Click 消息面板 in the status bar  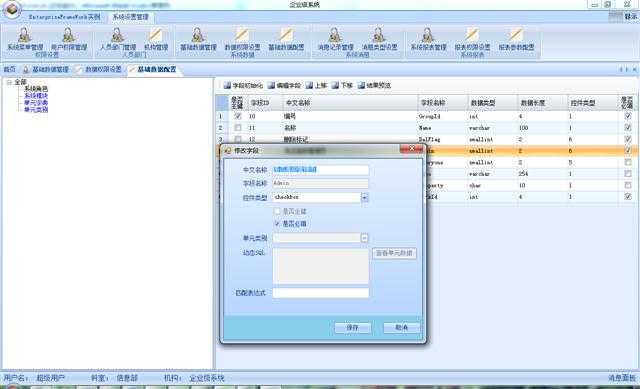click(622, 378)
